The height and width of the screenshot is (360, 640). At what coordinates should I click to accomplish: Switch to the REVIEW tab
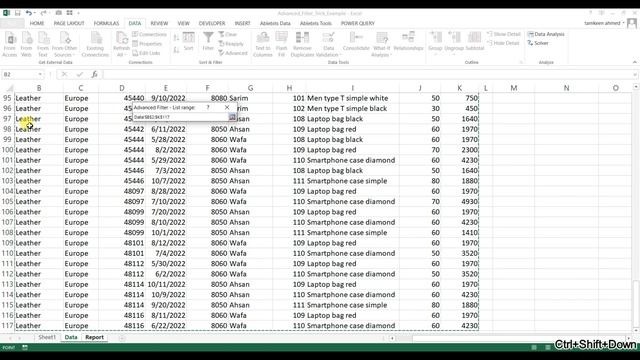click(x=159, y=23)
